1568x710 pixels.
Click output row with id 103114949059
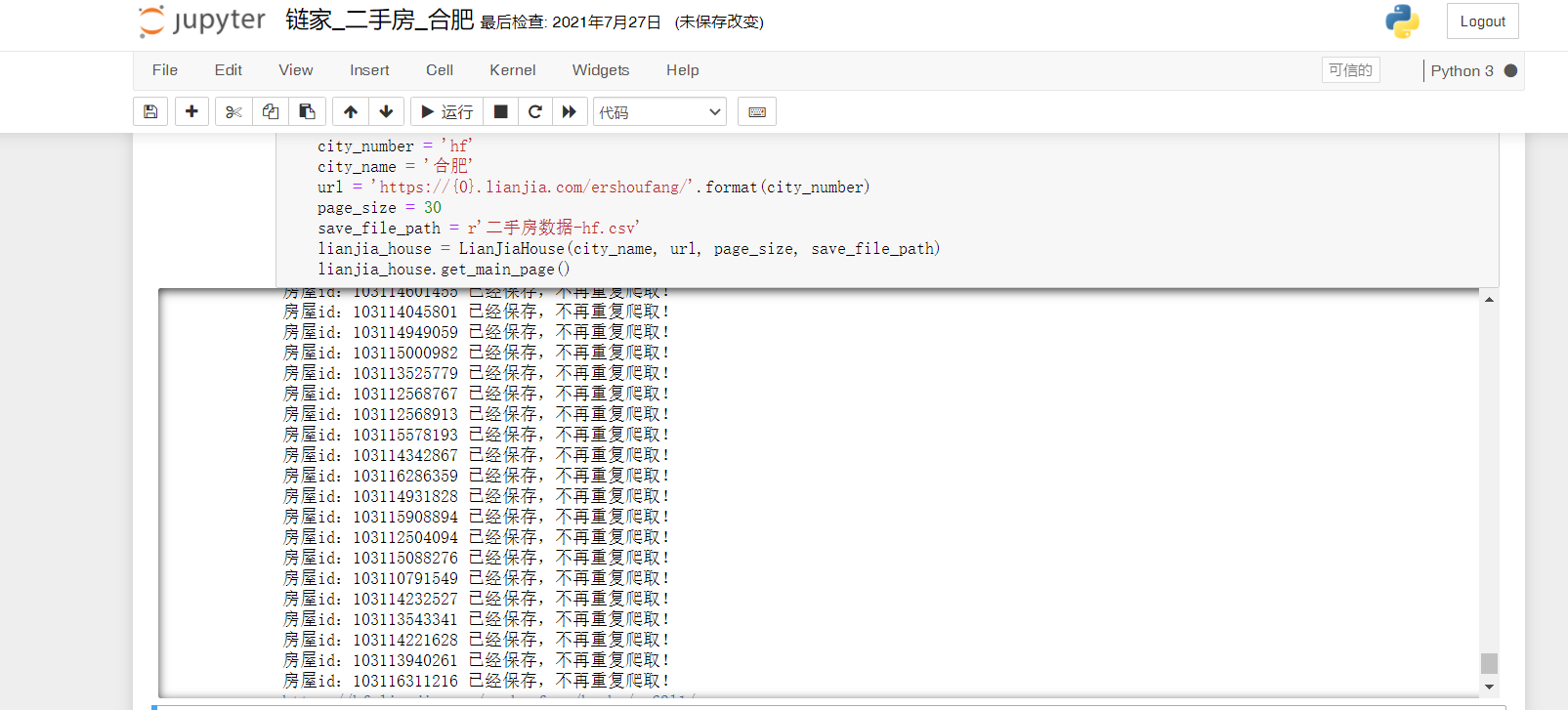[477, 332]
